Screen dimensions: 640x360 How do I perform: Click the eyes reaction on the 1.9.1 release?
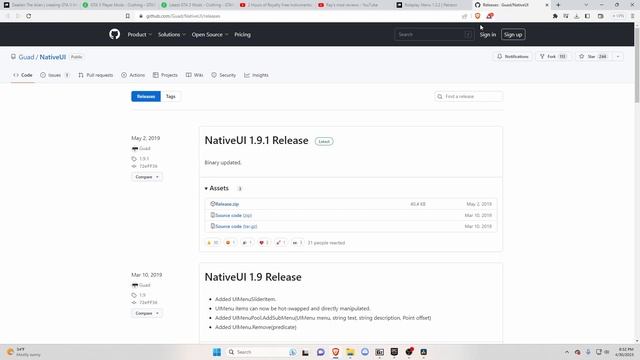297,243
